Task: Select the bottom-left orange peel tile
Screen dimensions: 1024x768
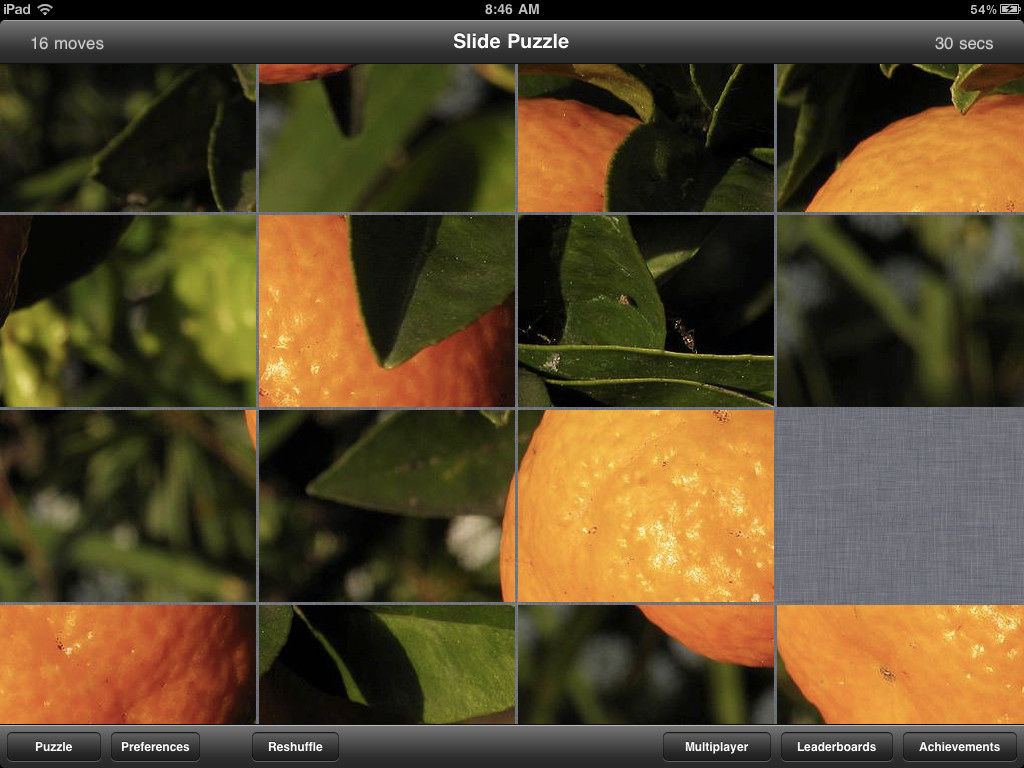Action: [128, 664]
